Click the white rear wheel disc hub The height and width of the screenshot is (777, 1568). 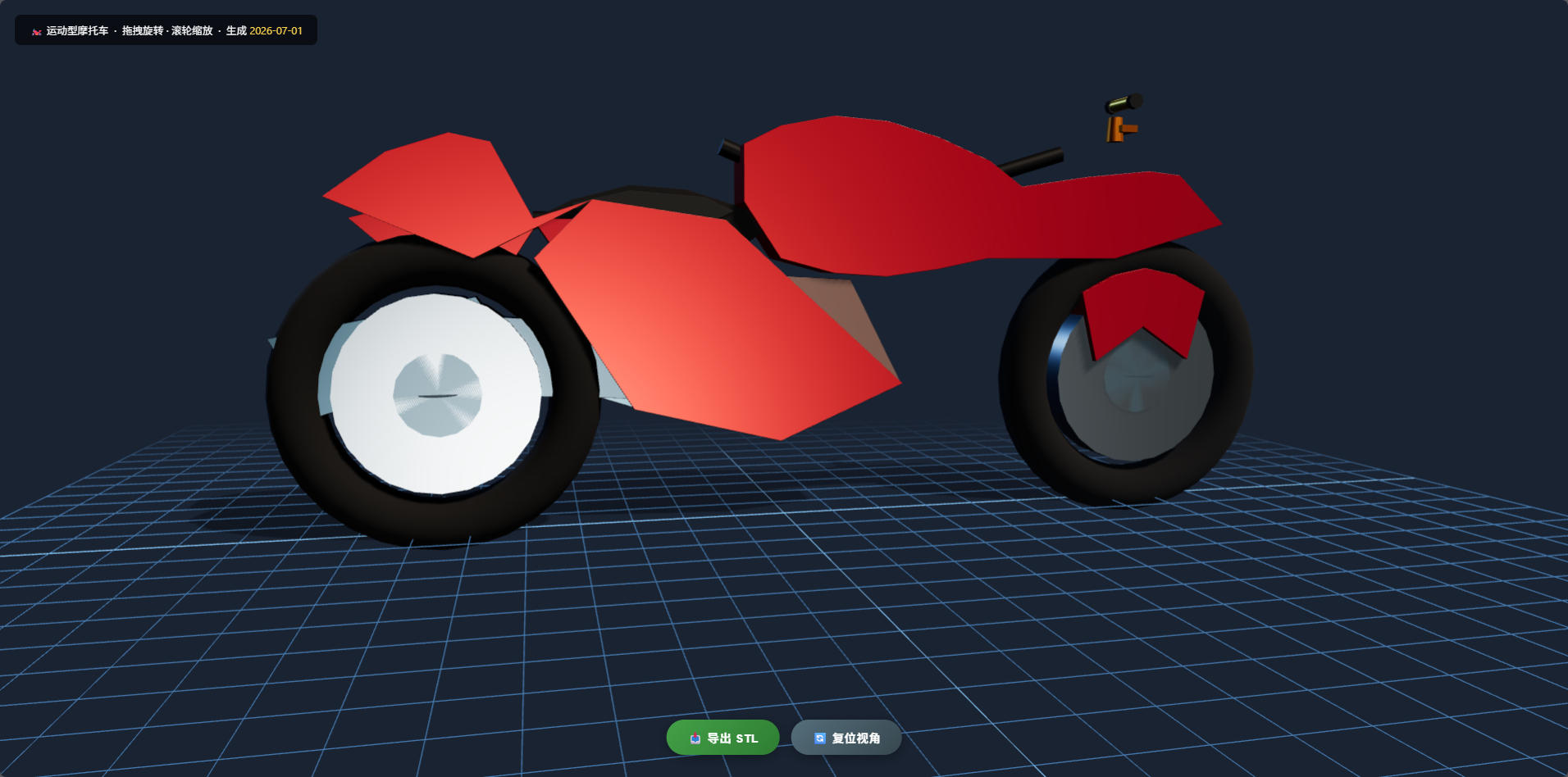(437, 394)
